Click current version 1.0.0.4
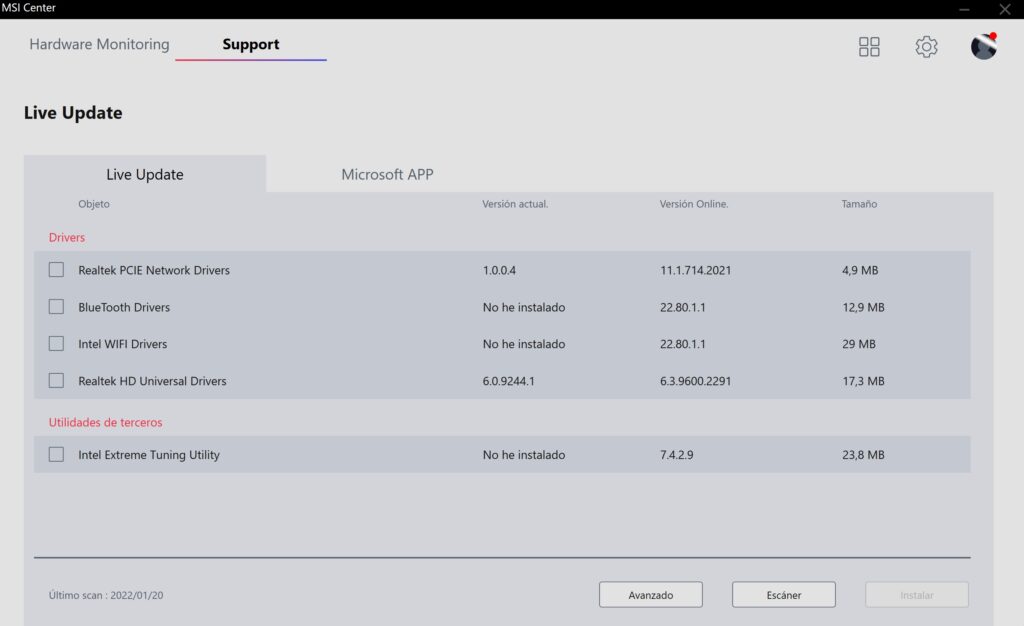 click(x=499, y=270)
